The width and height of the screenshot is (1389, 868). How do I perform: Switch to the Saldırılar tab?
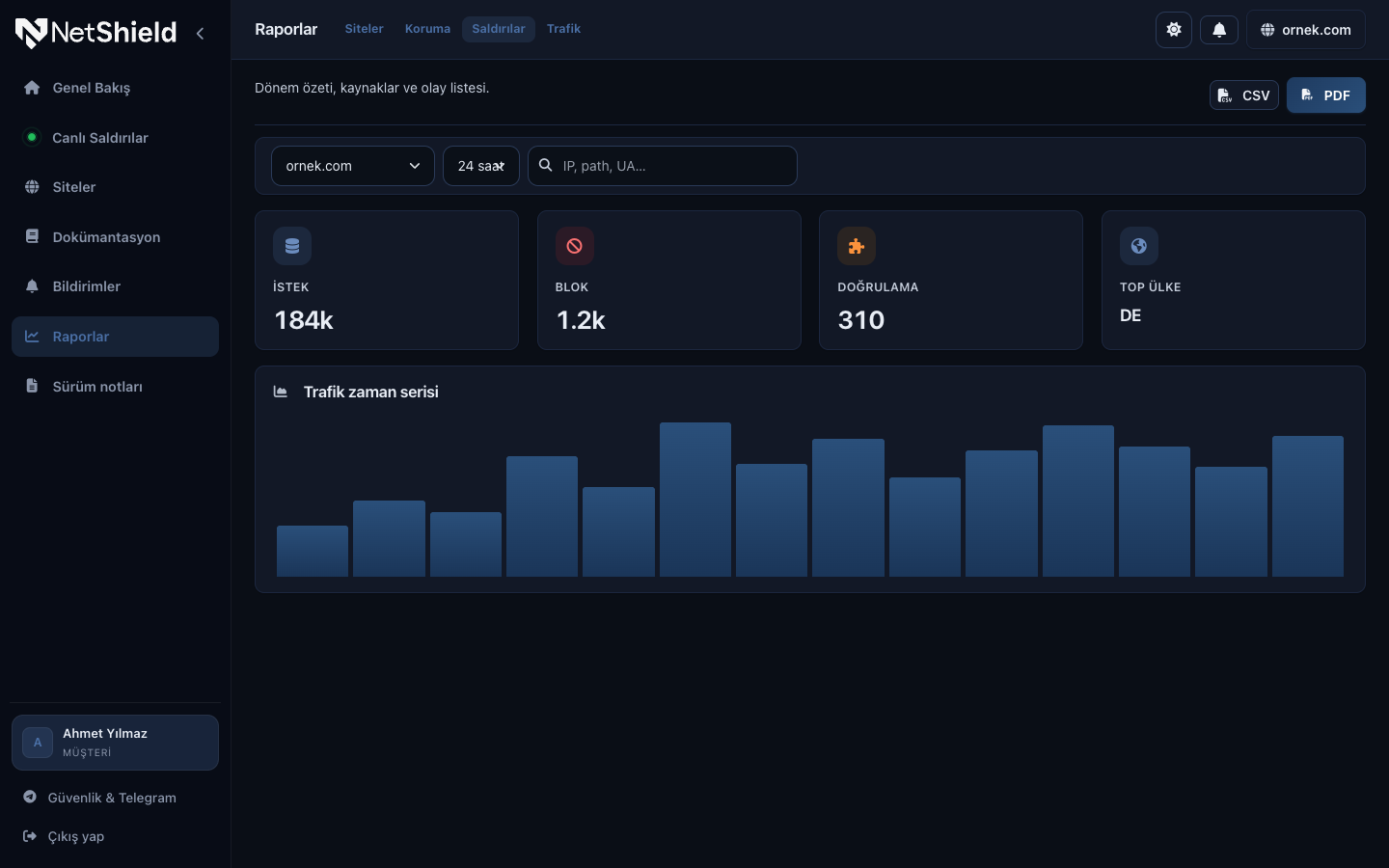click(x=499, y=29)
